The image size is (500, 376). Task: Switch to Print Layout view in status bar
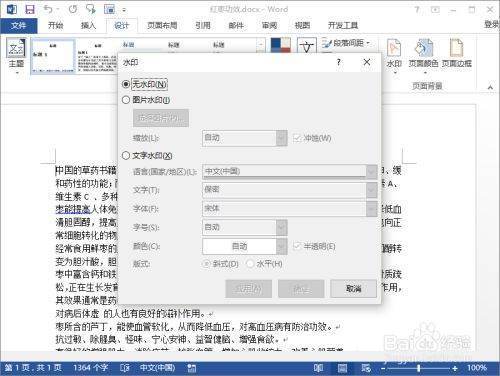[x=342, y=368]
